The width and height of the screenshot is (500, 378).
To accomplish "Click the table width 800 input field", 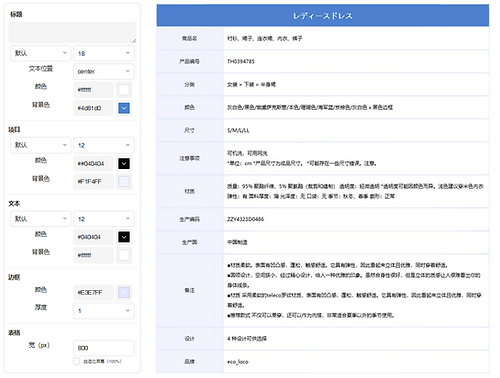I will 104,348.
